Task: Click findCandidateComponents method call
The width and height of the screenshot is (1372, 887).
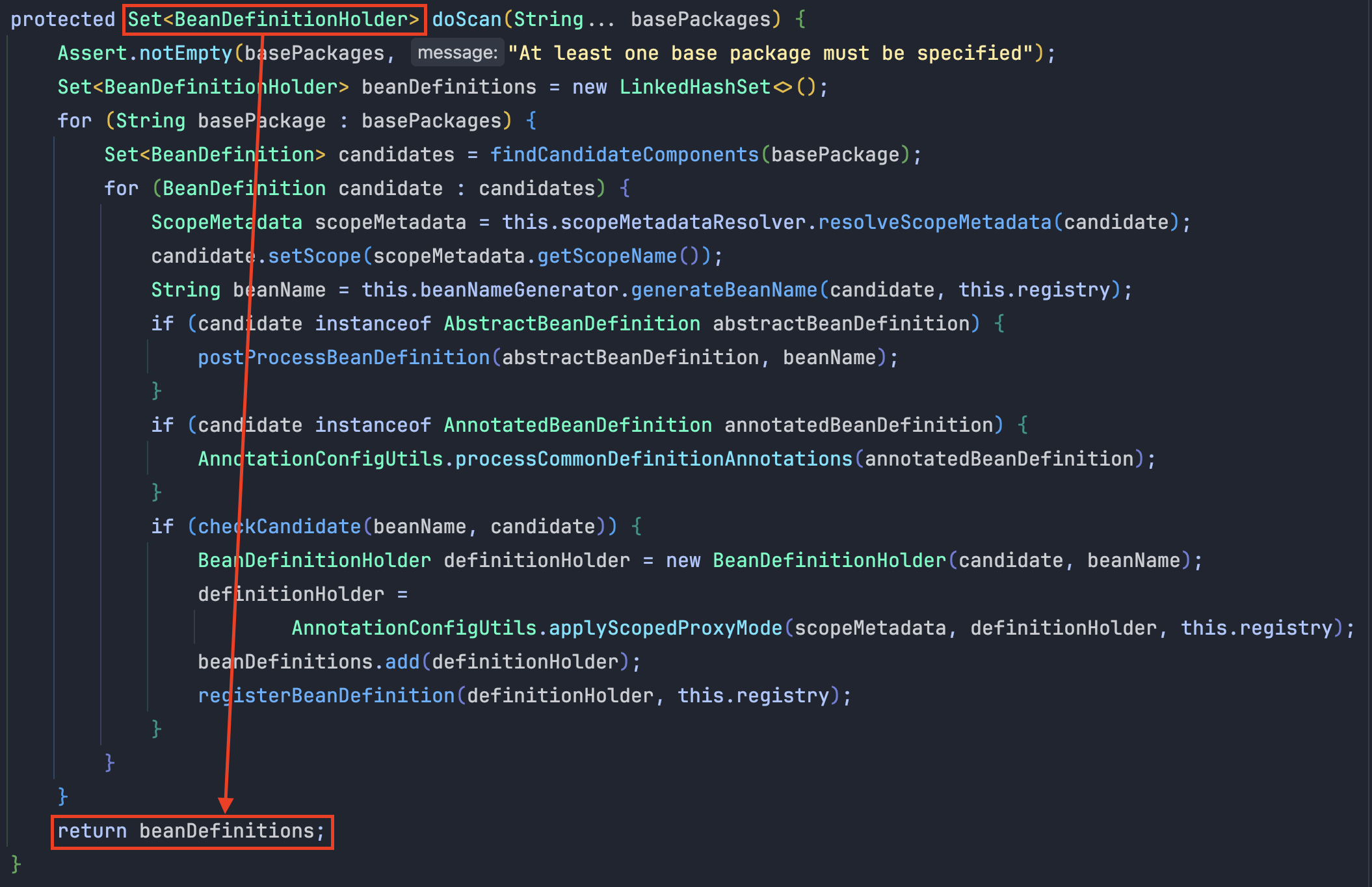Action: point(624,155)
